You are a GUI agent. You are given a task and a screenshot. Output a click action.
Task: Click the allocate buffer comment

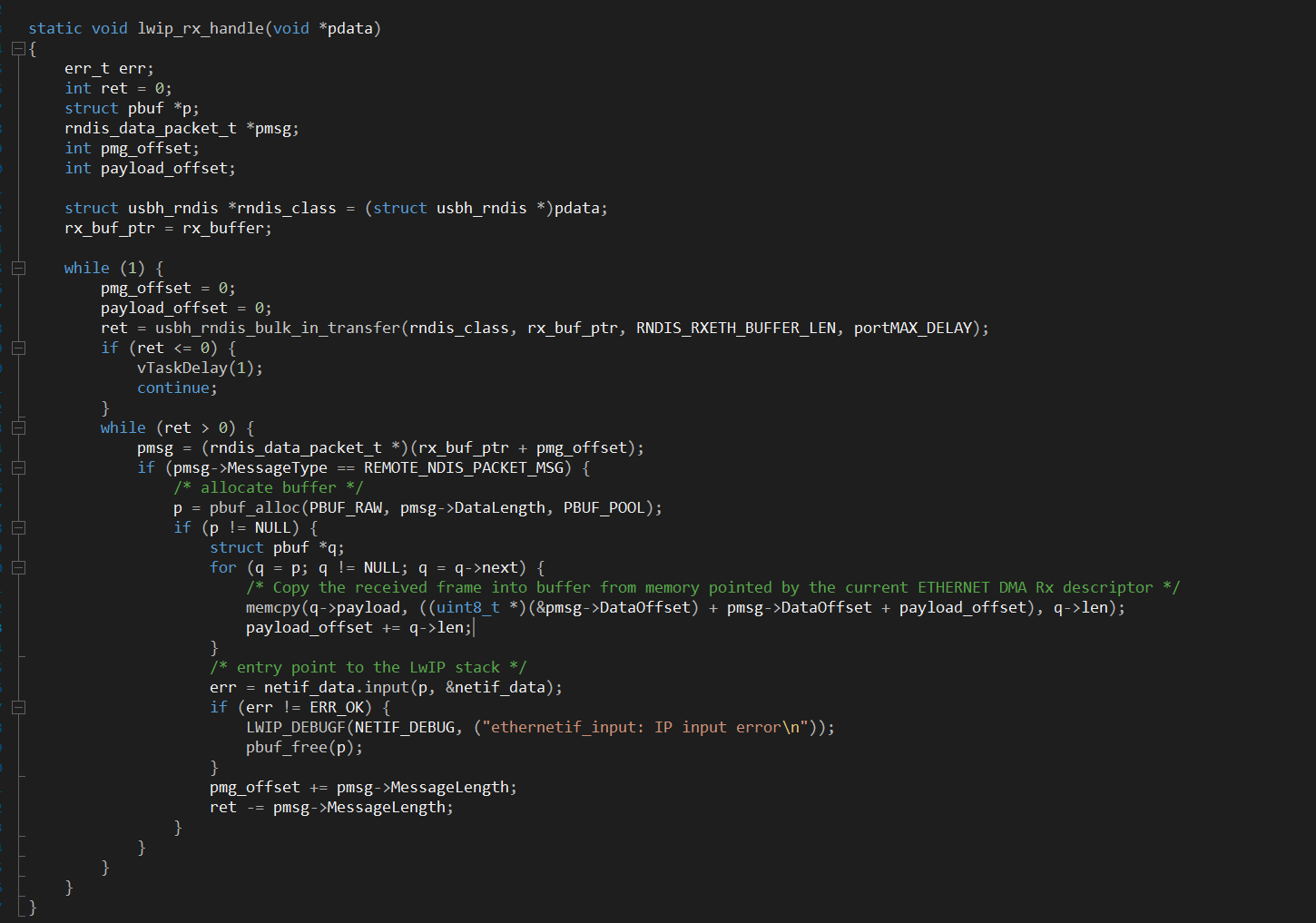pos(268,487)
